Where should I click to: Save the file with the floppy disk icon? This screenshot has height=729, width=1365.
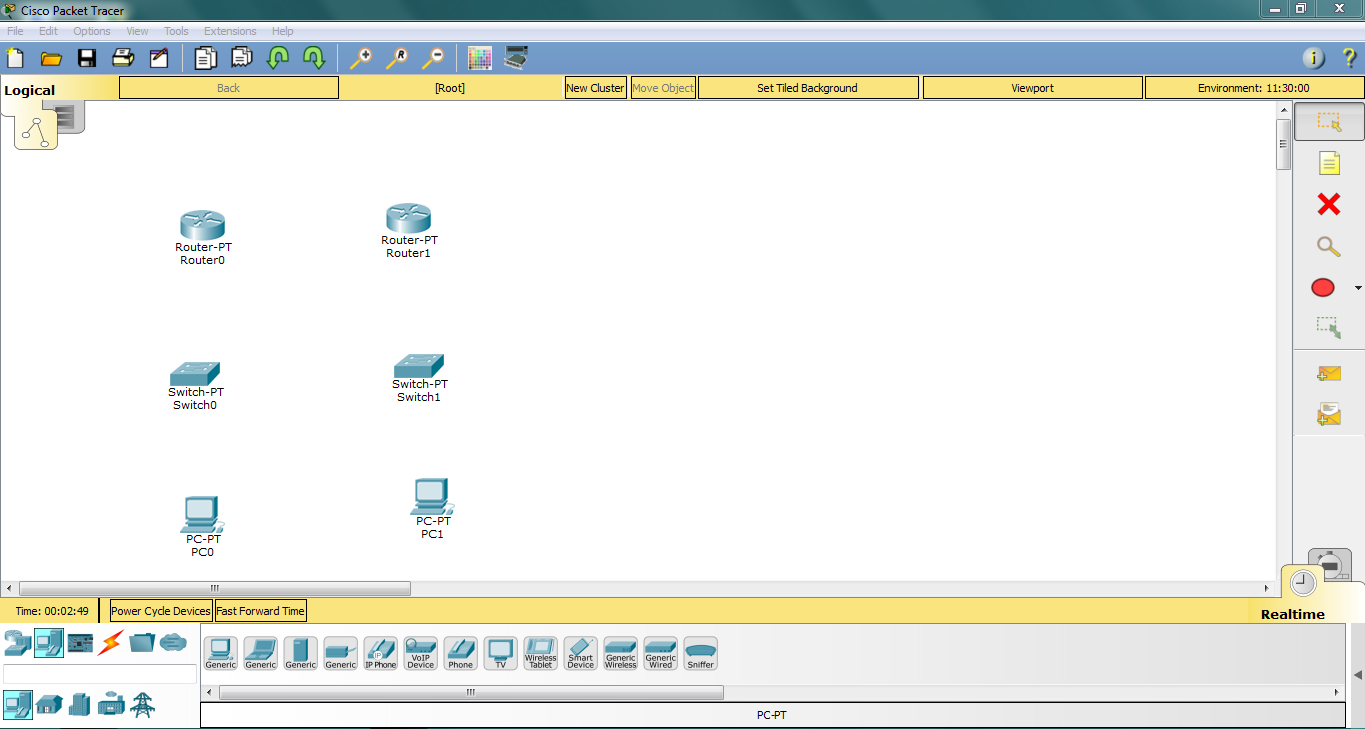(86, 58)
